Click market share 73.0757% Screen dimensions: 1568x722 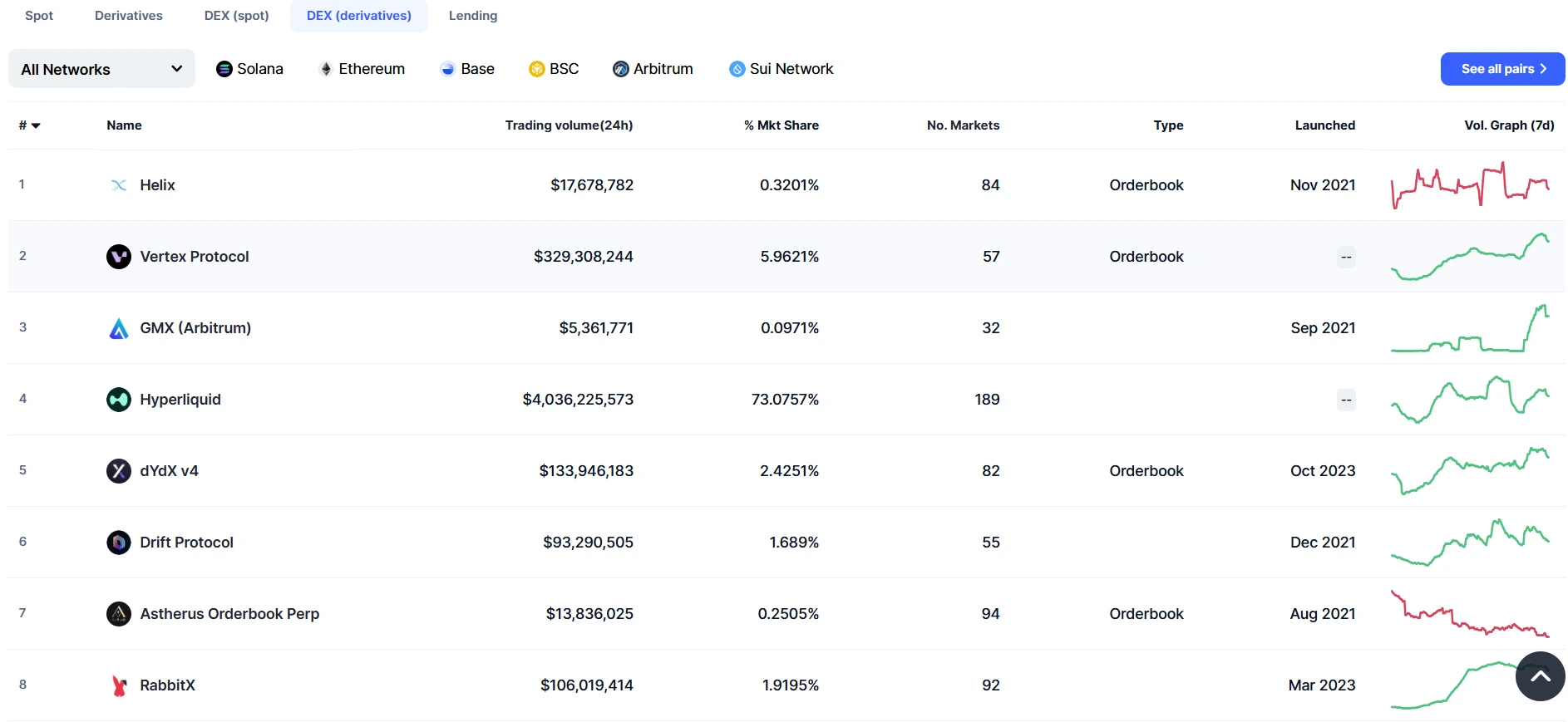(785, 400)
